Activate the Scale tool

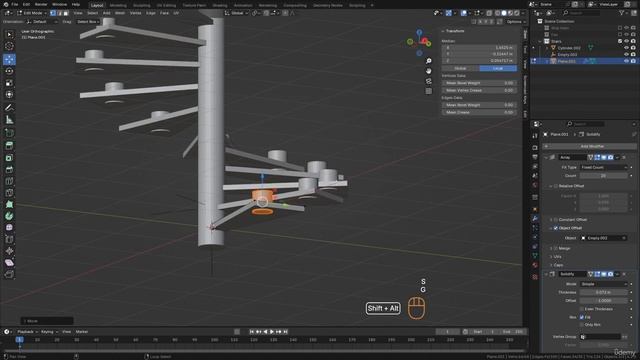(9, 83)
